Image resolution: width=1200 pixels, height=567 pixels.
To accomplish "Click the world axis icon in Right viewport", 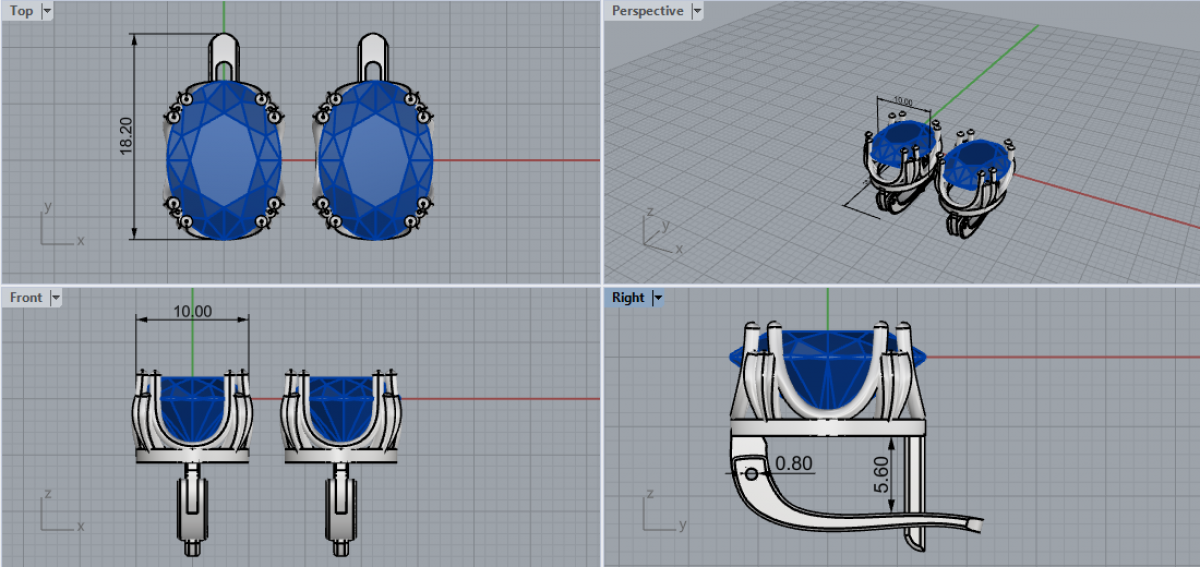I will [661, 513].
